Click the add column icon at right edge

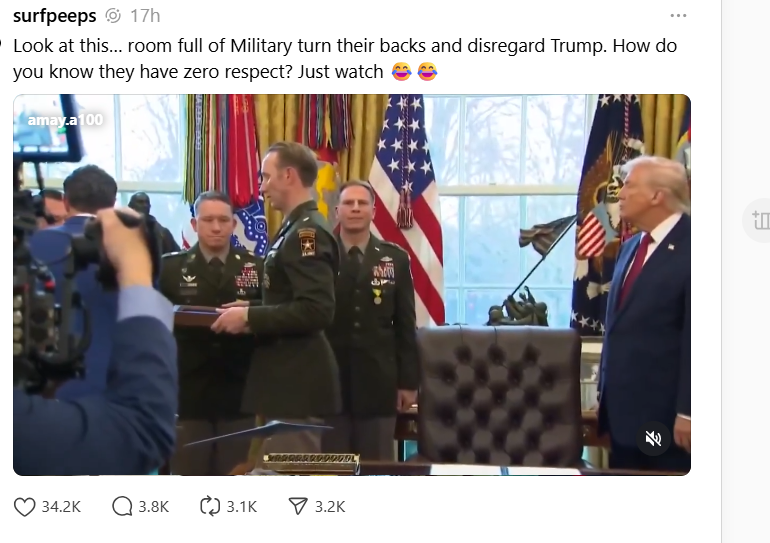[x=761, y=220]
